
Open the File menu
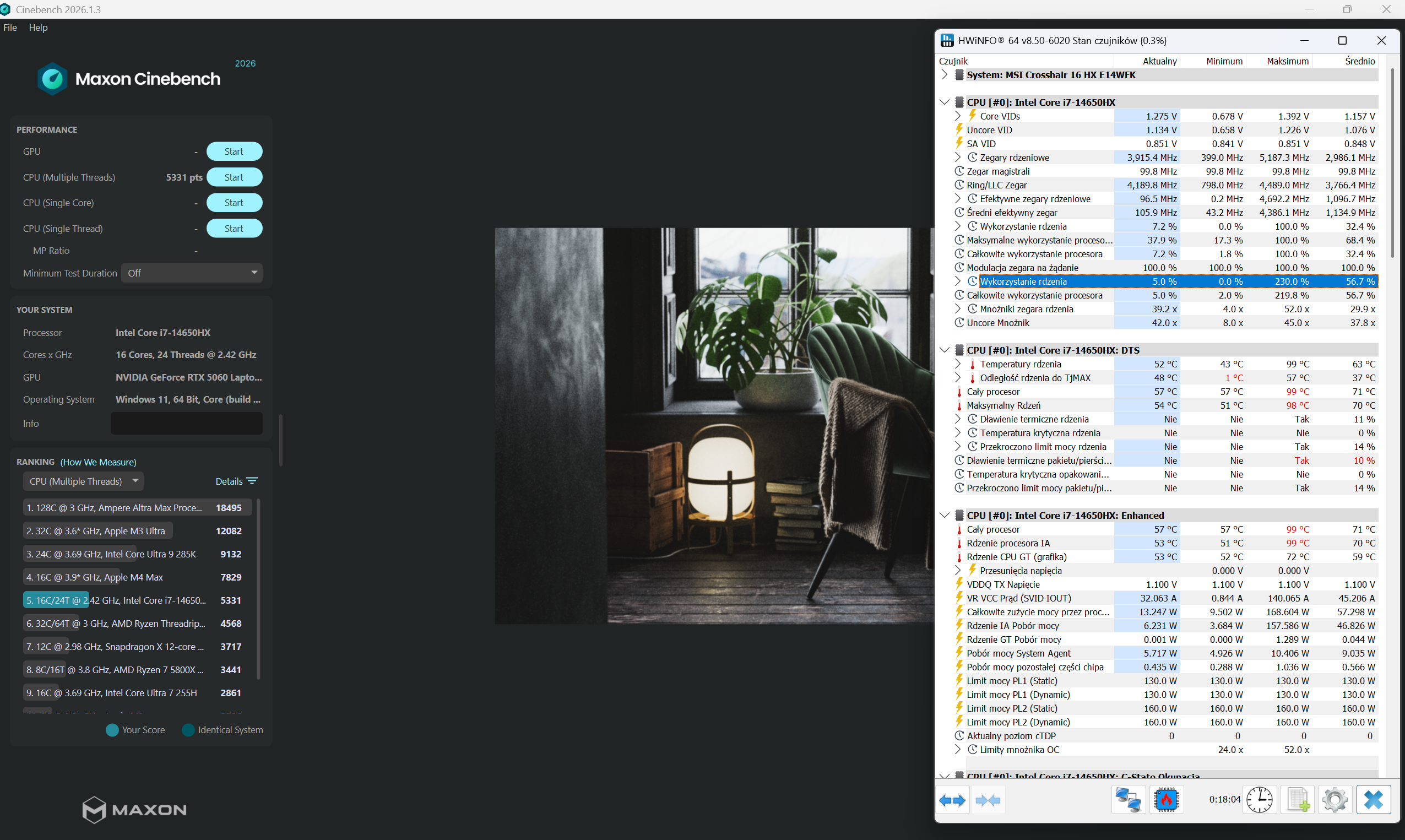tap(10, 27)
